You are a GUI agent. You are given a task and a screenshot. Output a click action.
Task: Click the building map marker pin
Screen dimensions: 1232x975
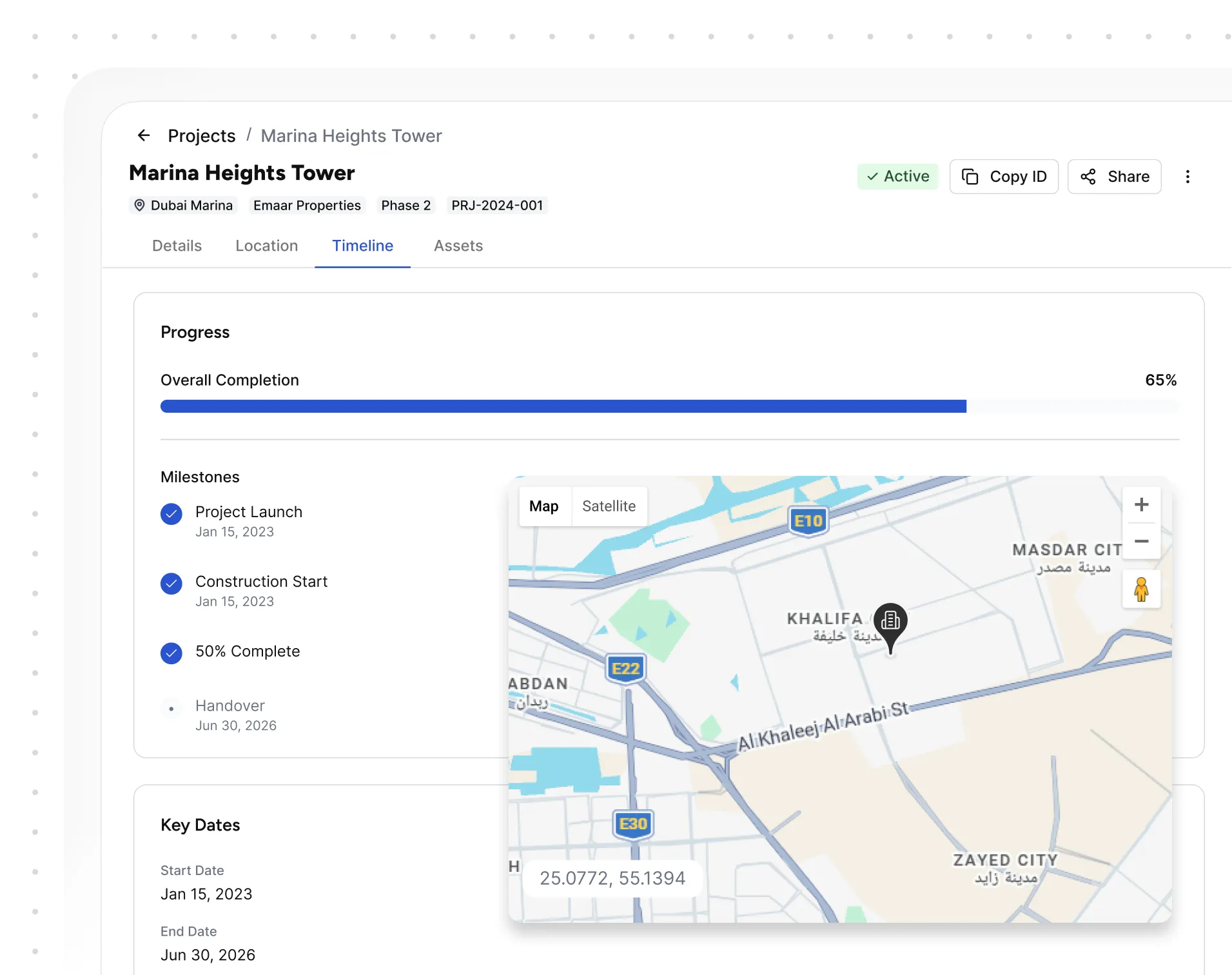890,628
